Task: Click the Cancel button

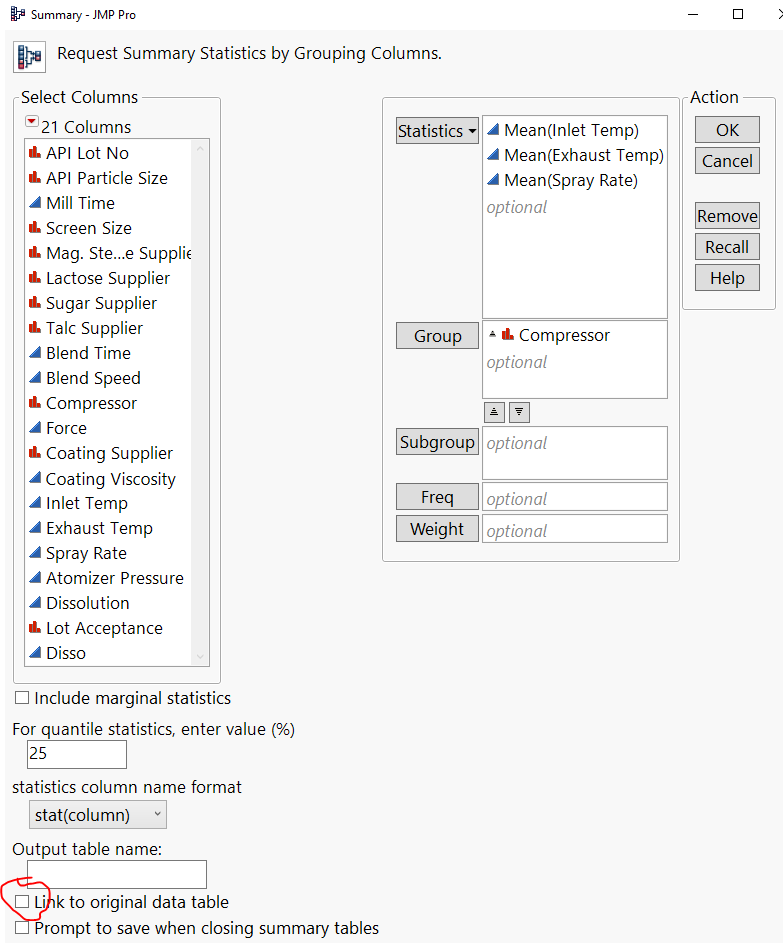Action: tap(727, 161)
